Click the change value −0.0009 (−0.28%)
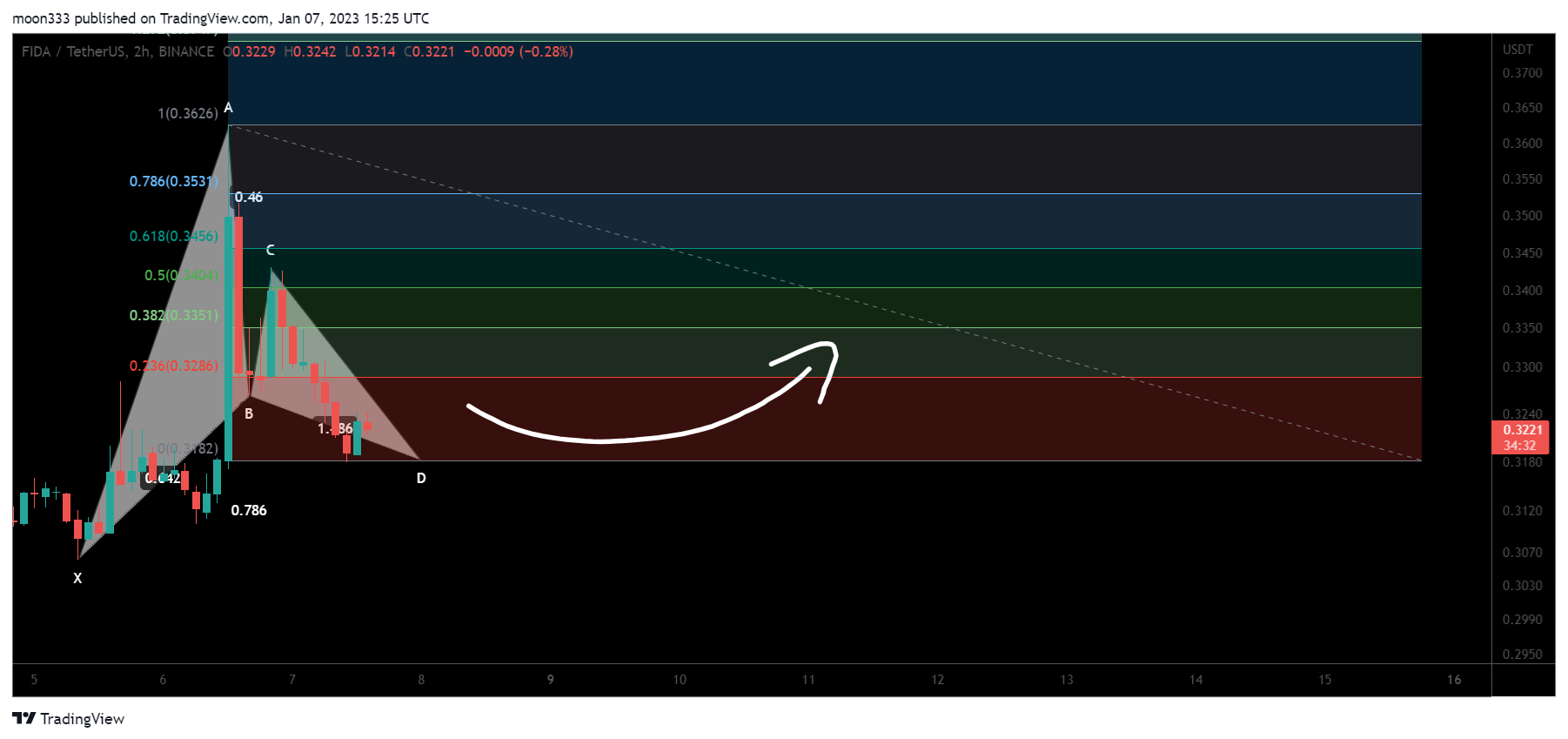Viewport: 1568px width, 739px height. point(518,51)
